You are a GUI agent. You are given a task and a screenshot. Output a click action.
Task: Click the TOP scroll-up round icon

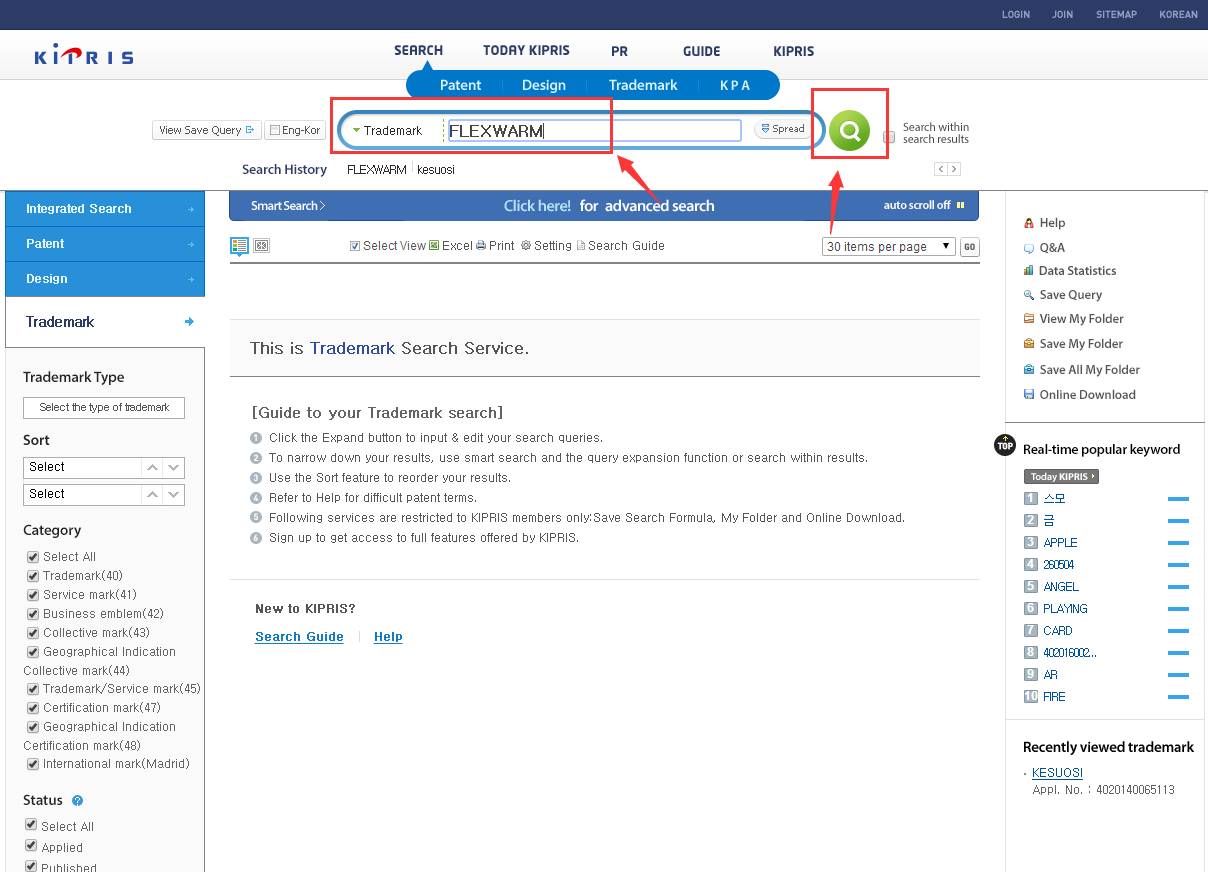tap(1005, 445)
